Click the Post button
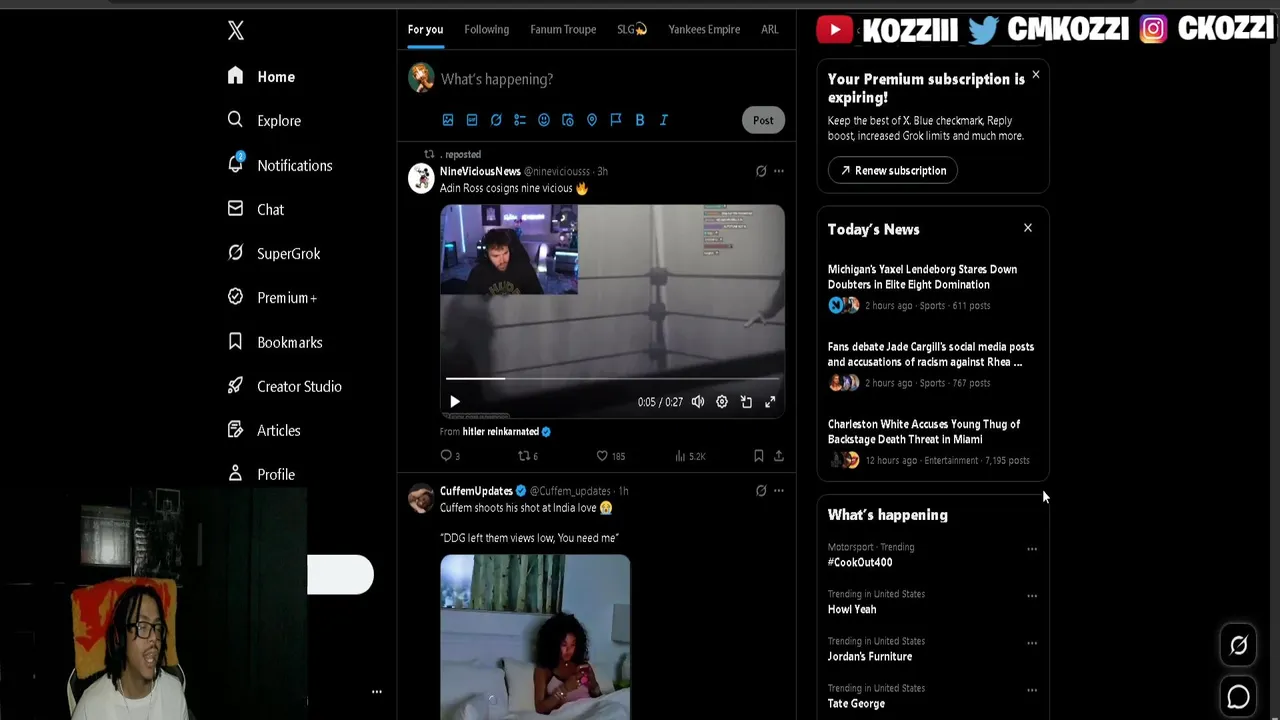 pos(763,120)
